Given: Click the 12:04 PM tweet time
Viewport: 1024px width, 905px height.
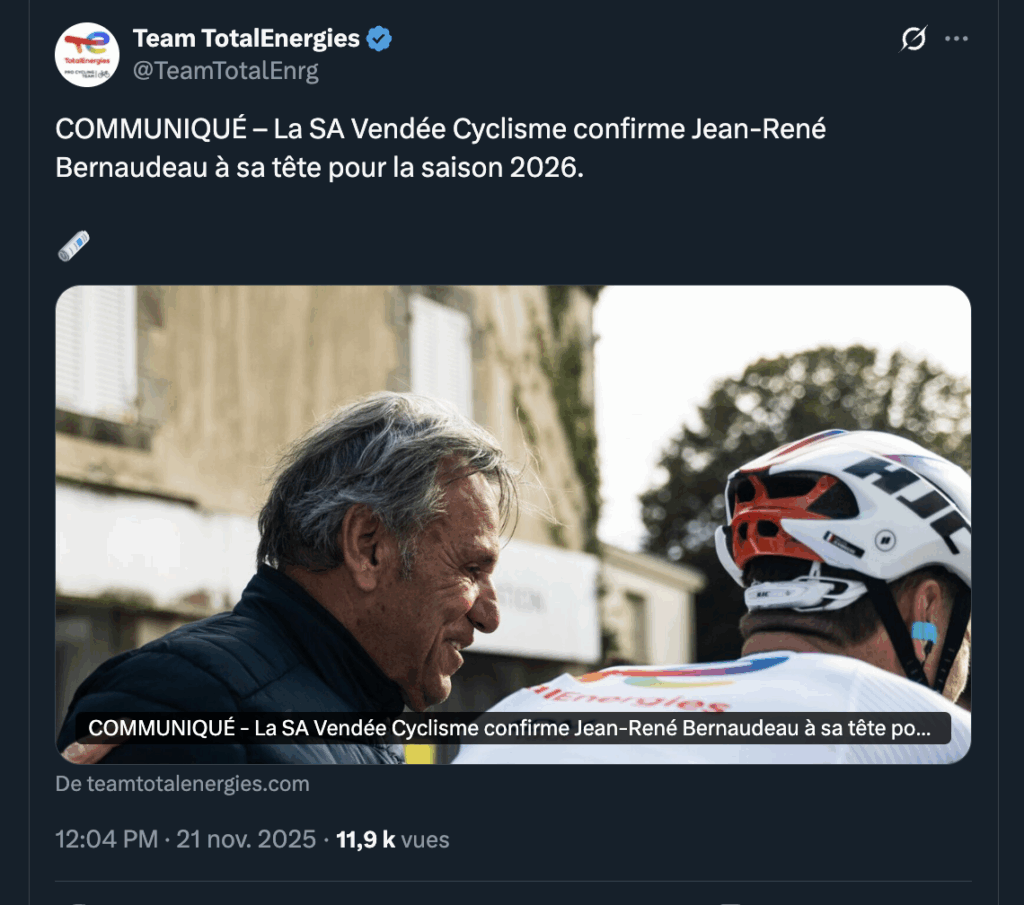Looking at the screenshot, I should pos(106,839).
